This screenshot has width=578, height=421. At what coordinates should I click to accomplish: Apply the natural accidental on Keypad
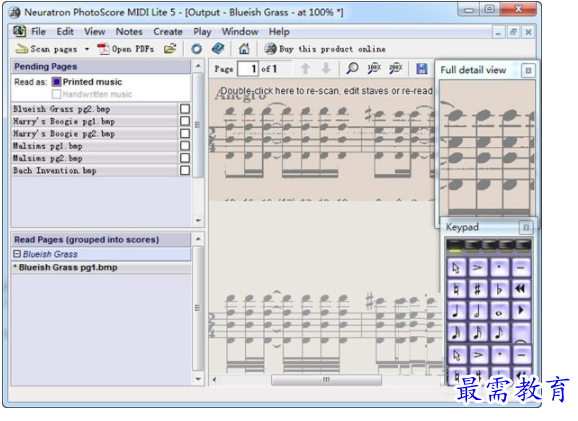[x=456, y=289]
